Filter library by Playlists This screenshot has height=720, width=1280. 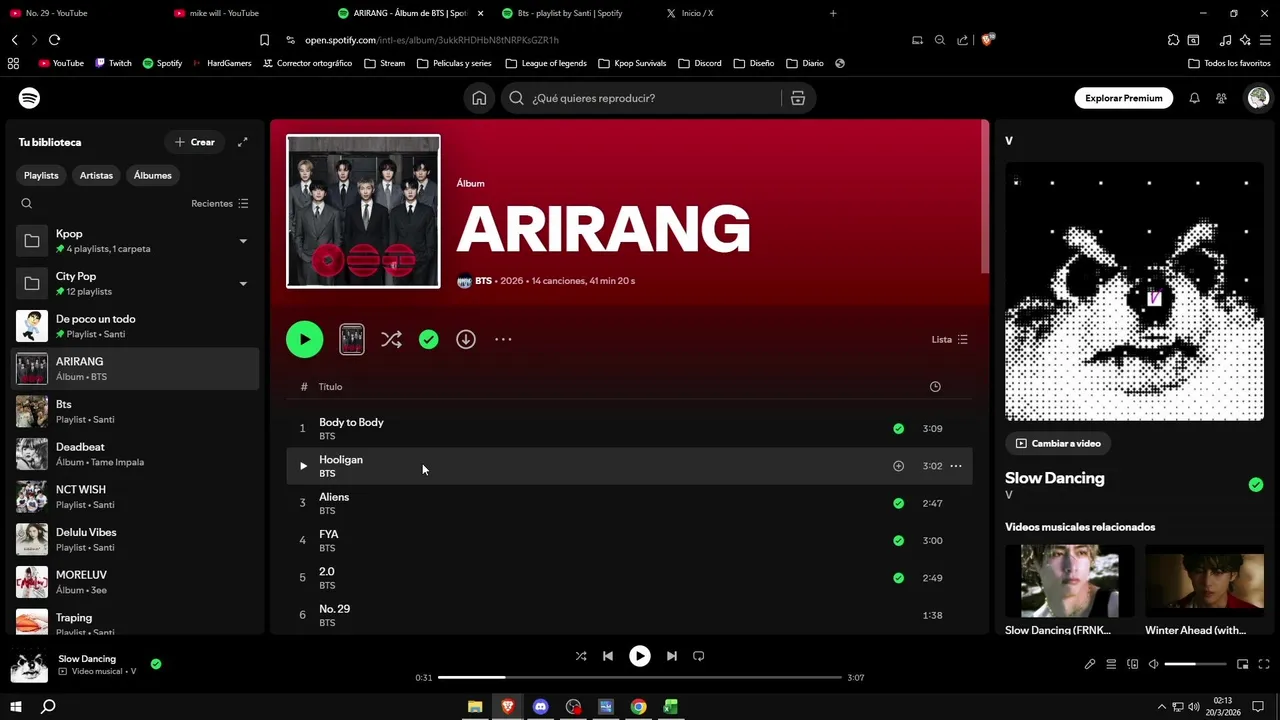(41, 175)
